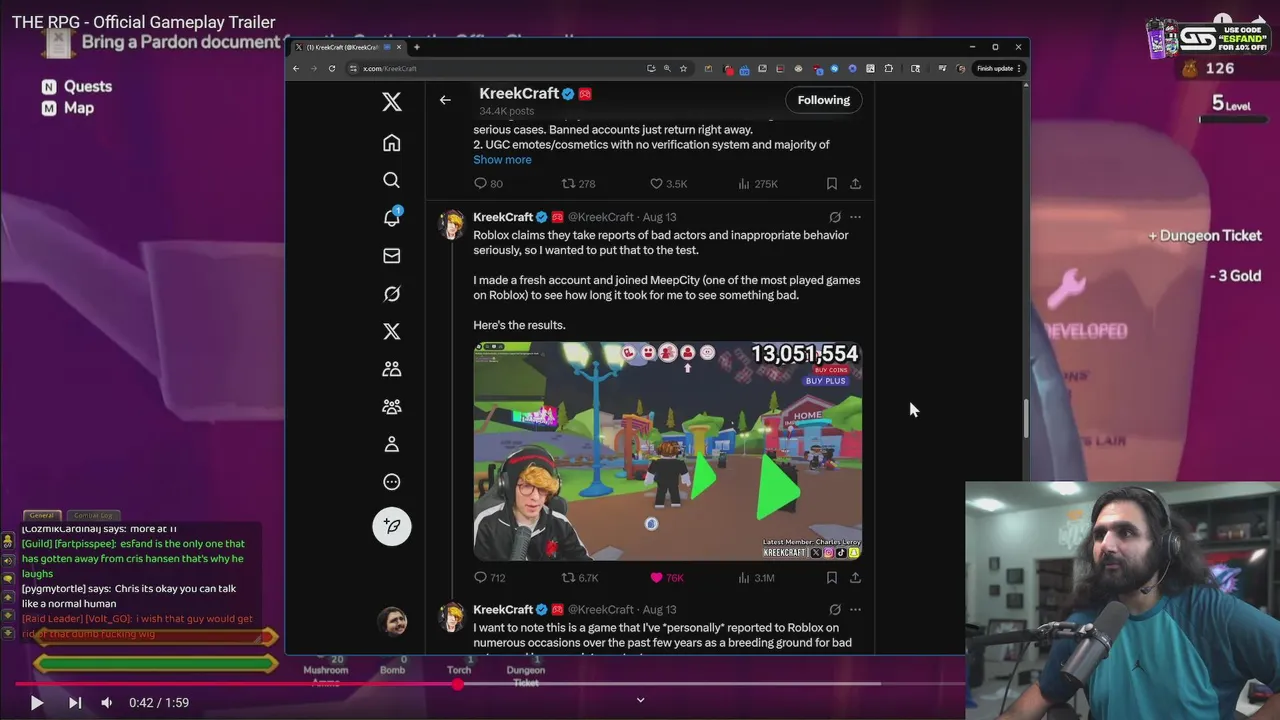Select the Combat Log chat tab

pyautogui.click(x=93, y=515)
